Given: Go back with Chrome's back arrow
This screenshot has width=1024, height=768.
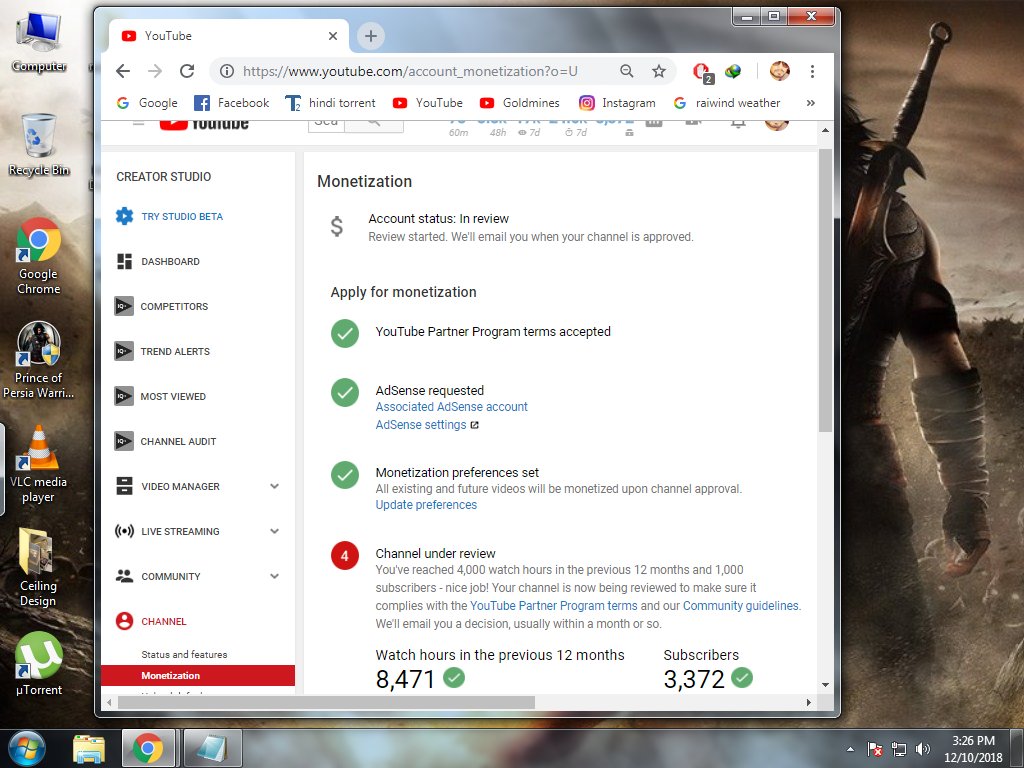Looking at the screenshot, I should (x=123, y=71).
